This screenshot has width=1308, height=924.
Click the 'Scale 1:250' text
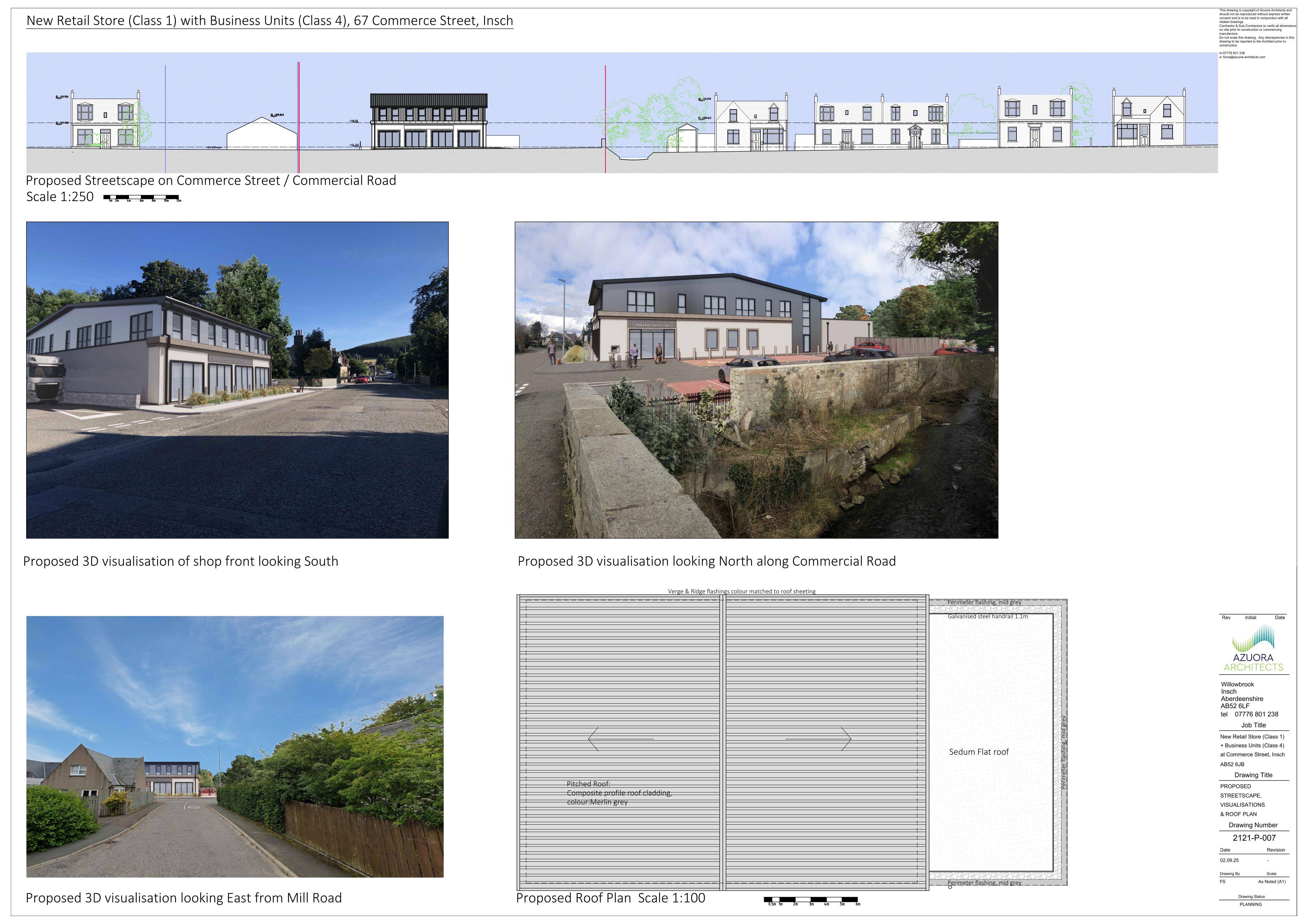click(x=60, y=197)
